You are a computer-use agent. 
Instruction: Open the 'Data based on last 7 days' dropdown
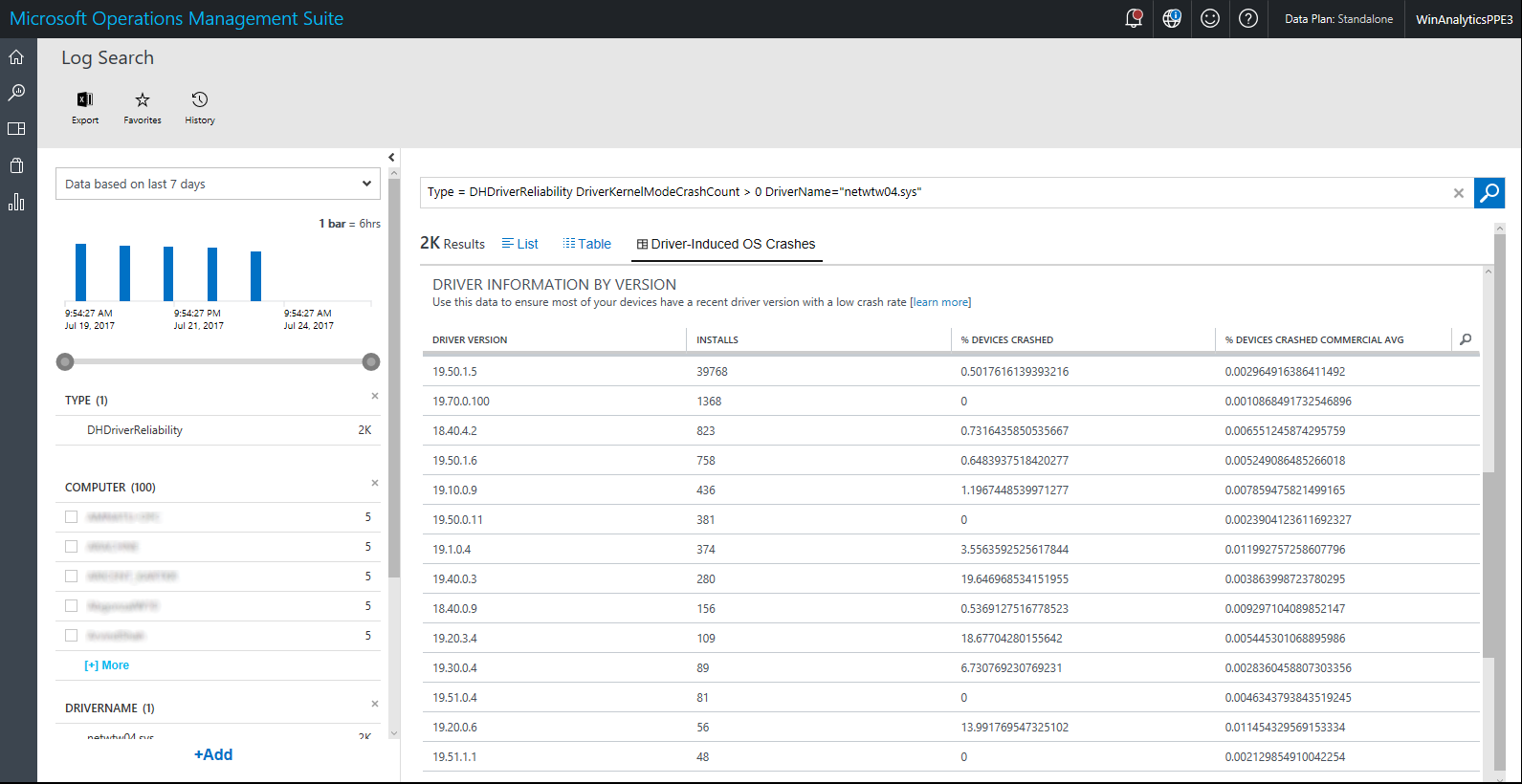point(218,184)
